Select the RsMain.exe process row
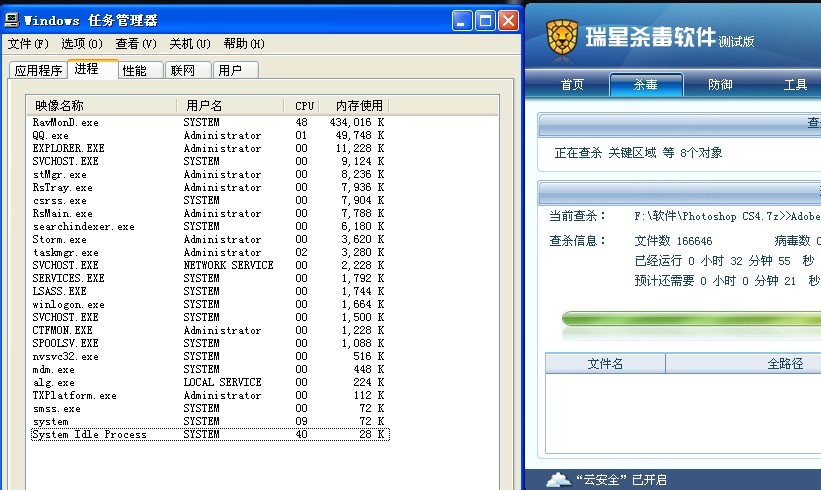821x490 pixels. click(x=210, y=214)
